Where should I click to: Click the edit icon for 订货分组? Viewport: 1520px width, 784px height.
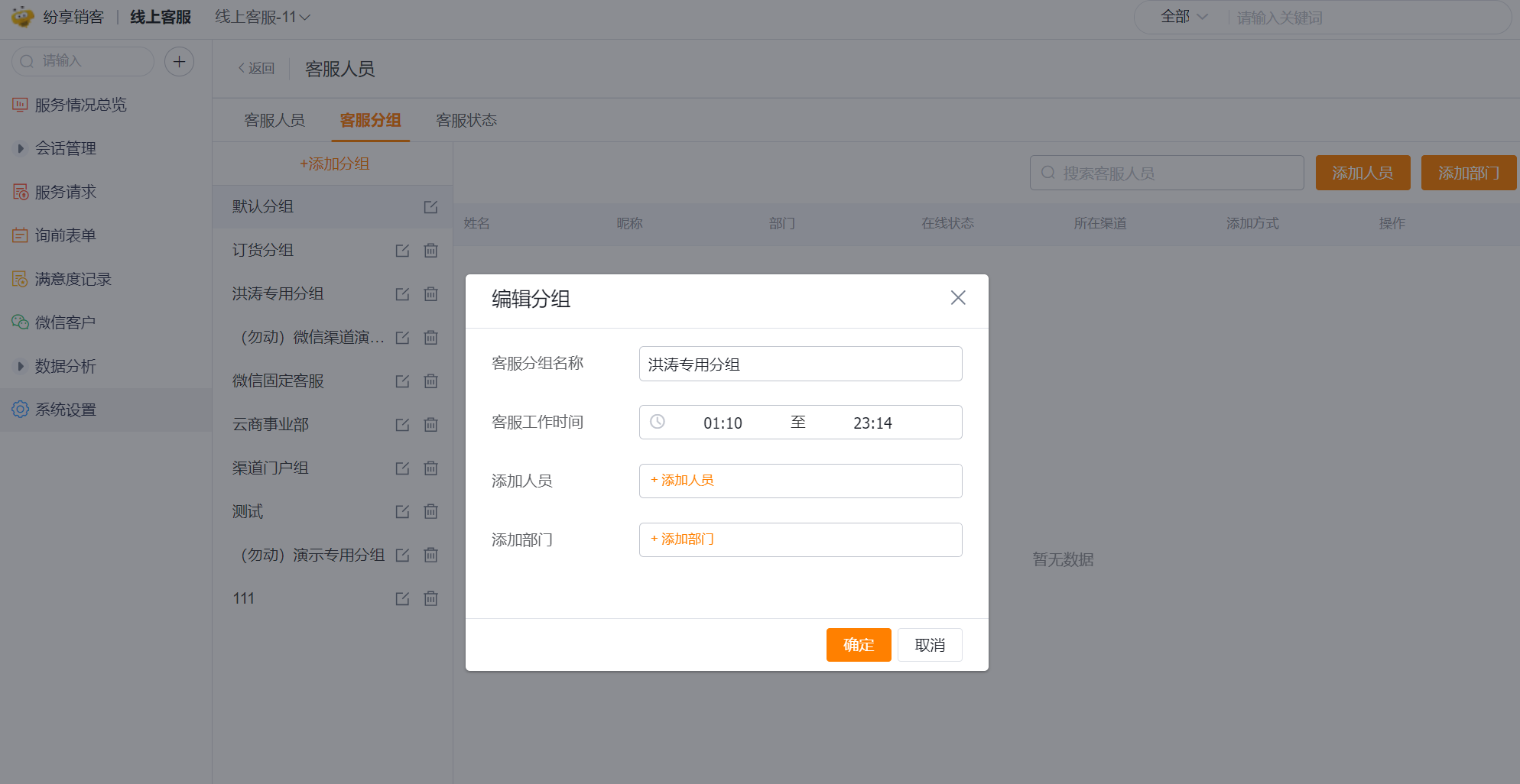tap(402, 251)
